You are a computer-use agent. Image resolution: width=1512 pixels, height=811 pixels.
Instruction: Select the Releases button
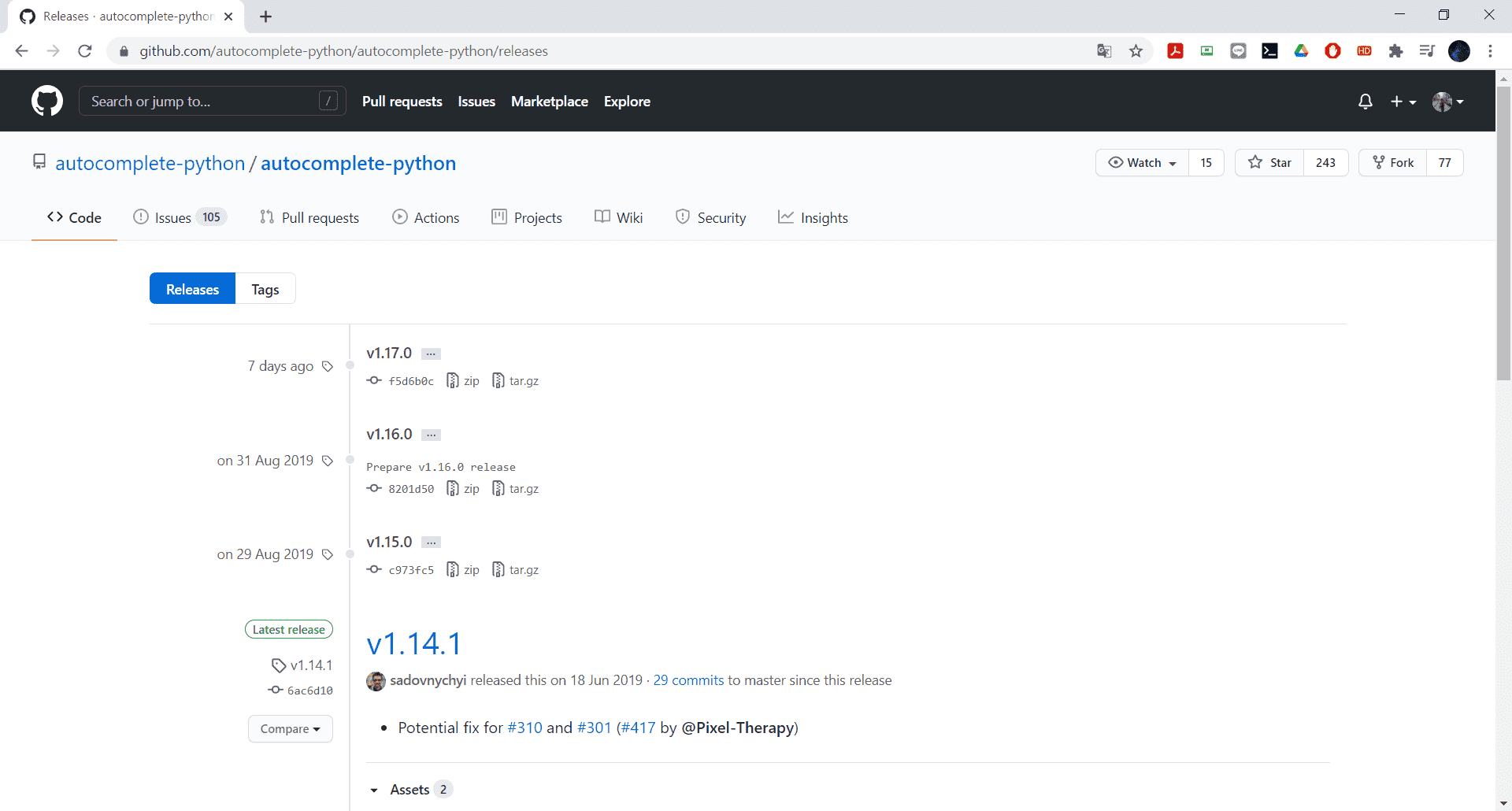click(192, 288)
